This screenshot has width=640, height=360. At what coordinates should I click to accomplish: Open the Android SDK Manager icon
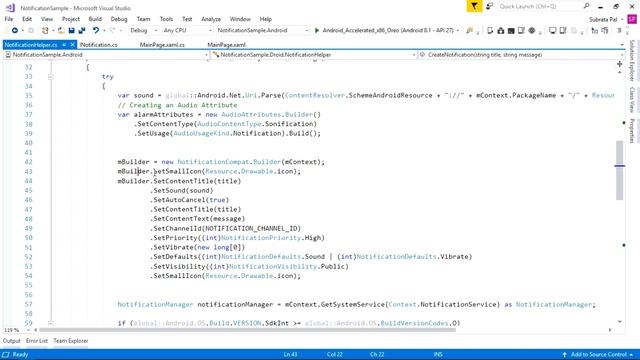click(501, 31)
